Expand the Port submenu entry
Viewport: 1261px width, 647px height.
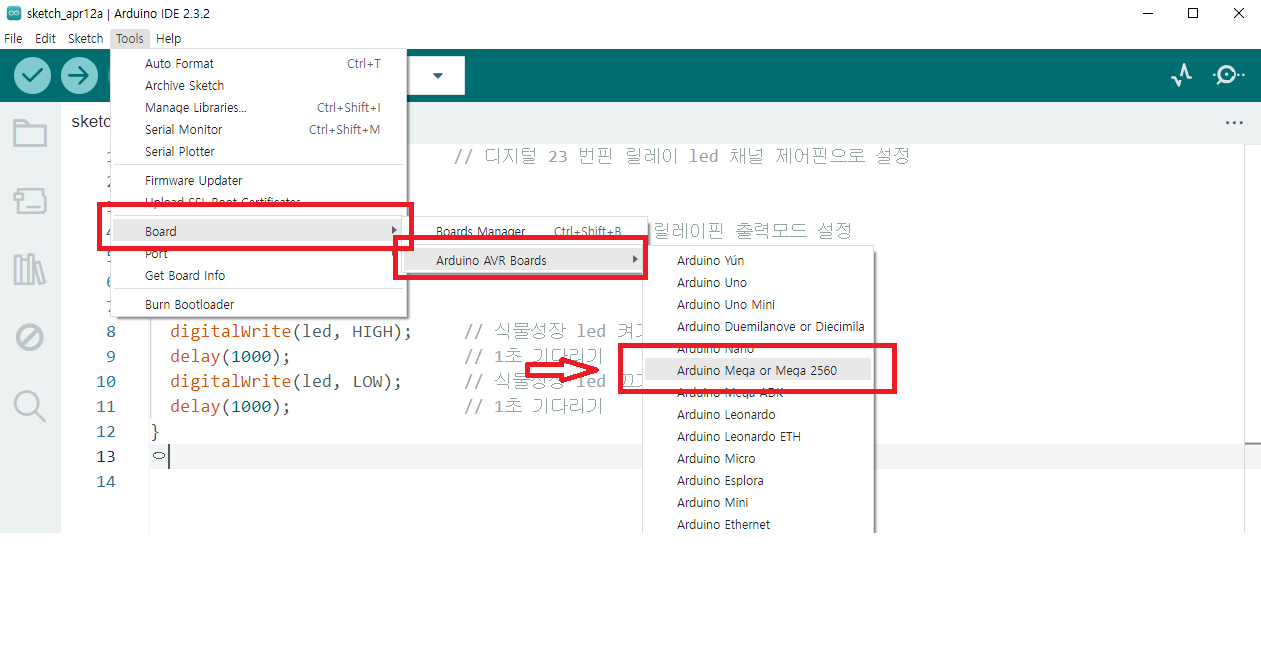[260, 254]
